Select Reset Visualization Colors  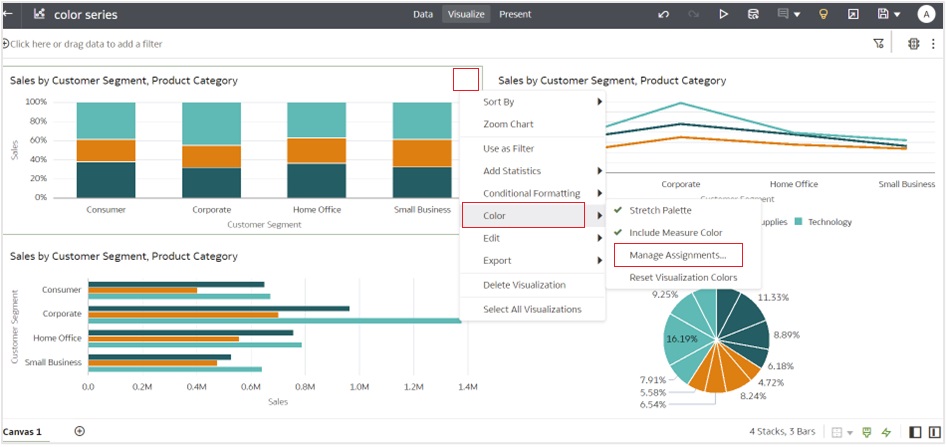pos(683,277)
